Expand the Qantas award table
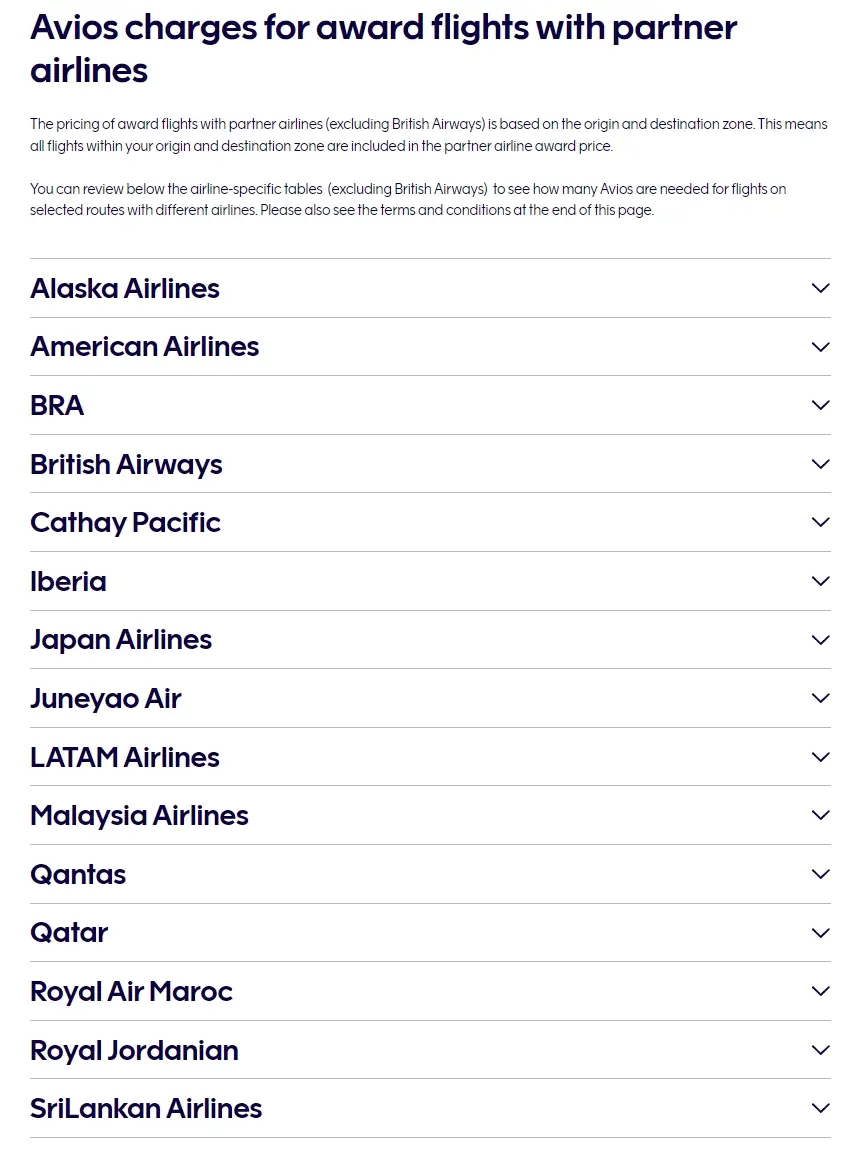This screenshot has width=847, height=1156. [x=78, y=874]
